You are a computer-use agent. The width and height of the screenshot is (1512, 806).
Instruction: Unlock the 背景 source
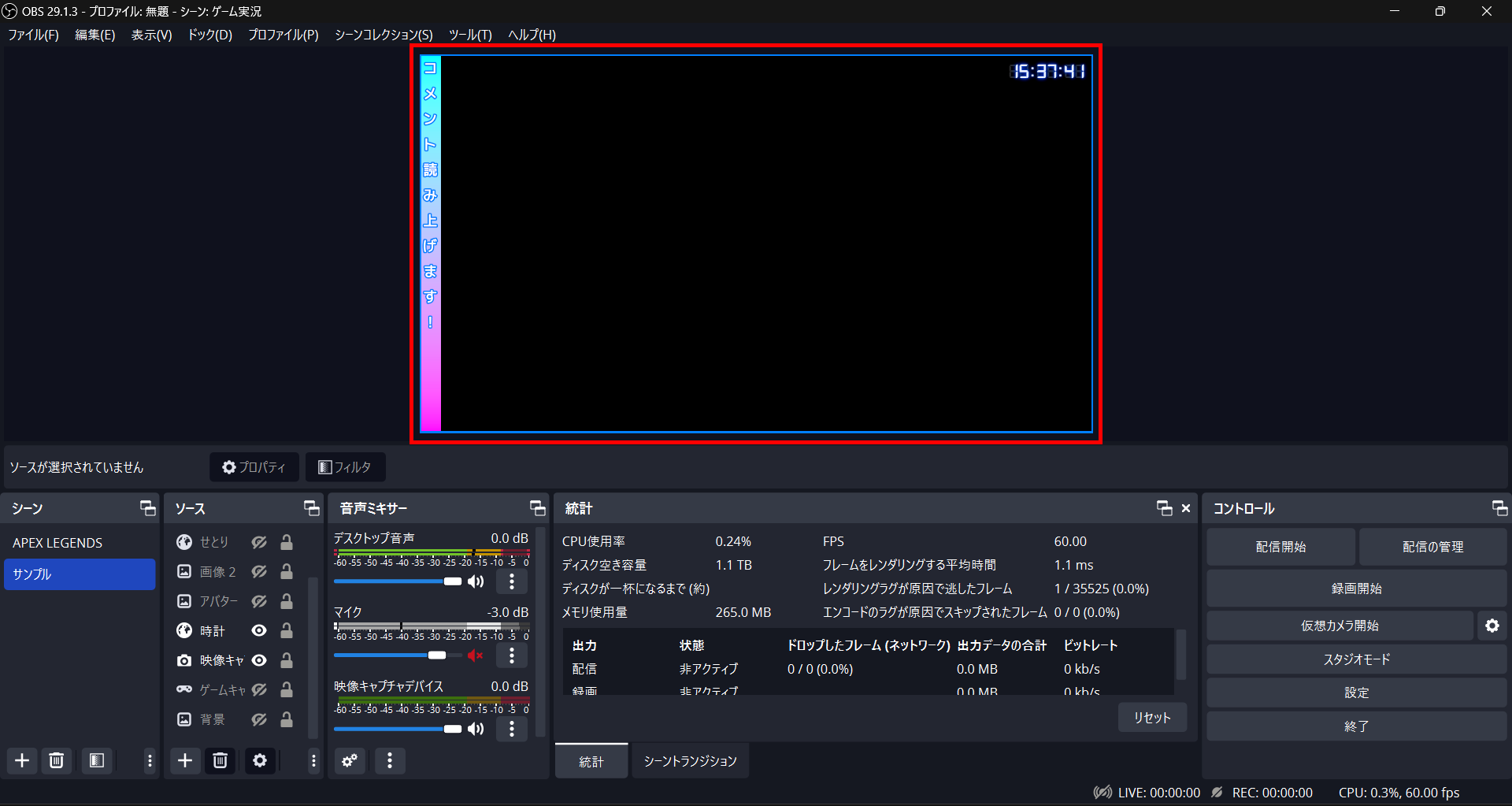[287, 719]
